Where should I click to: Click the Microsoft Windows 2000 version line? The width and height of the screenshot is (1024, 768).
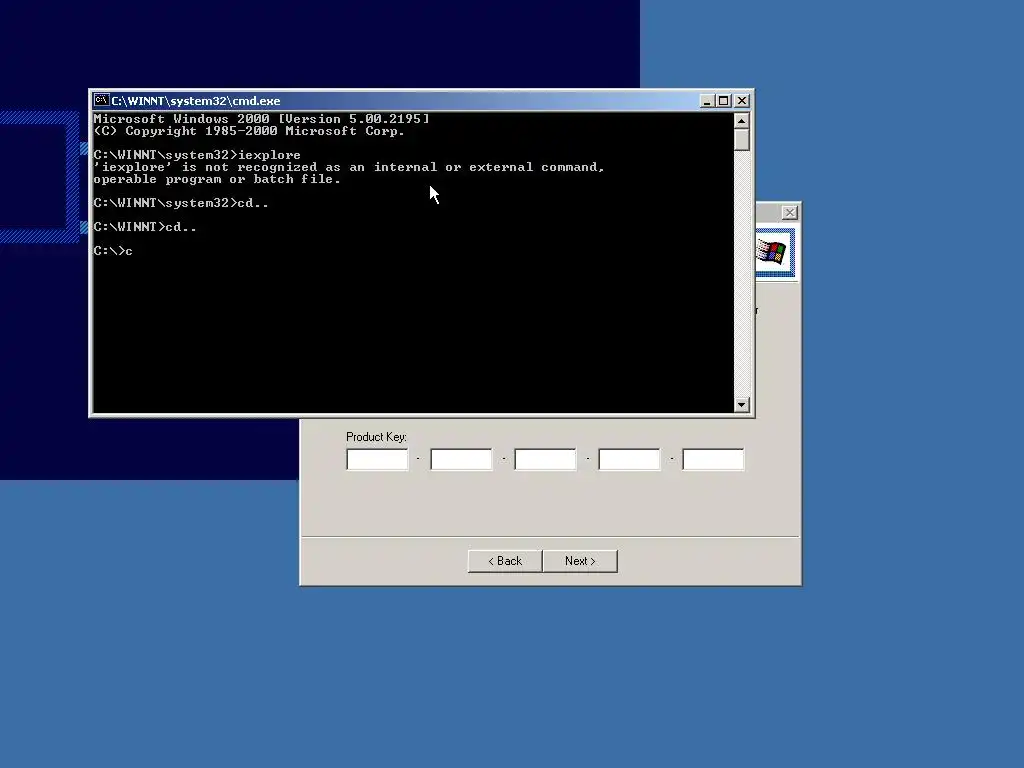pos(261,119)
